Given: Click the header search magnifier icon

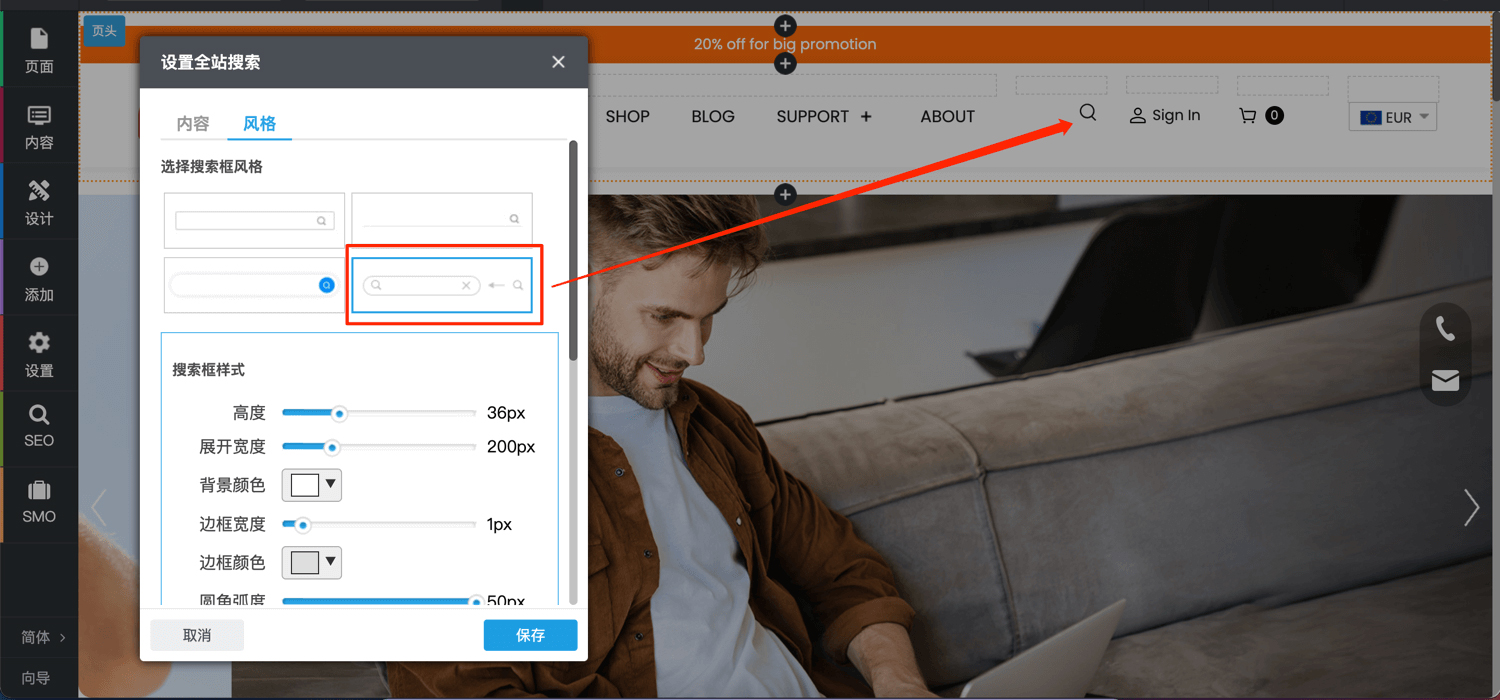Looking at the screenshot, I should point(1088,113).
